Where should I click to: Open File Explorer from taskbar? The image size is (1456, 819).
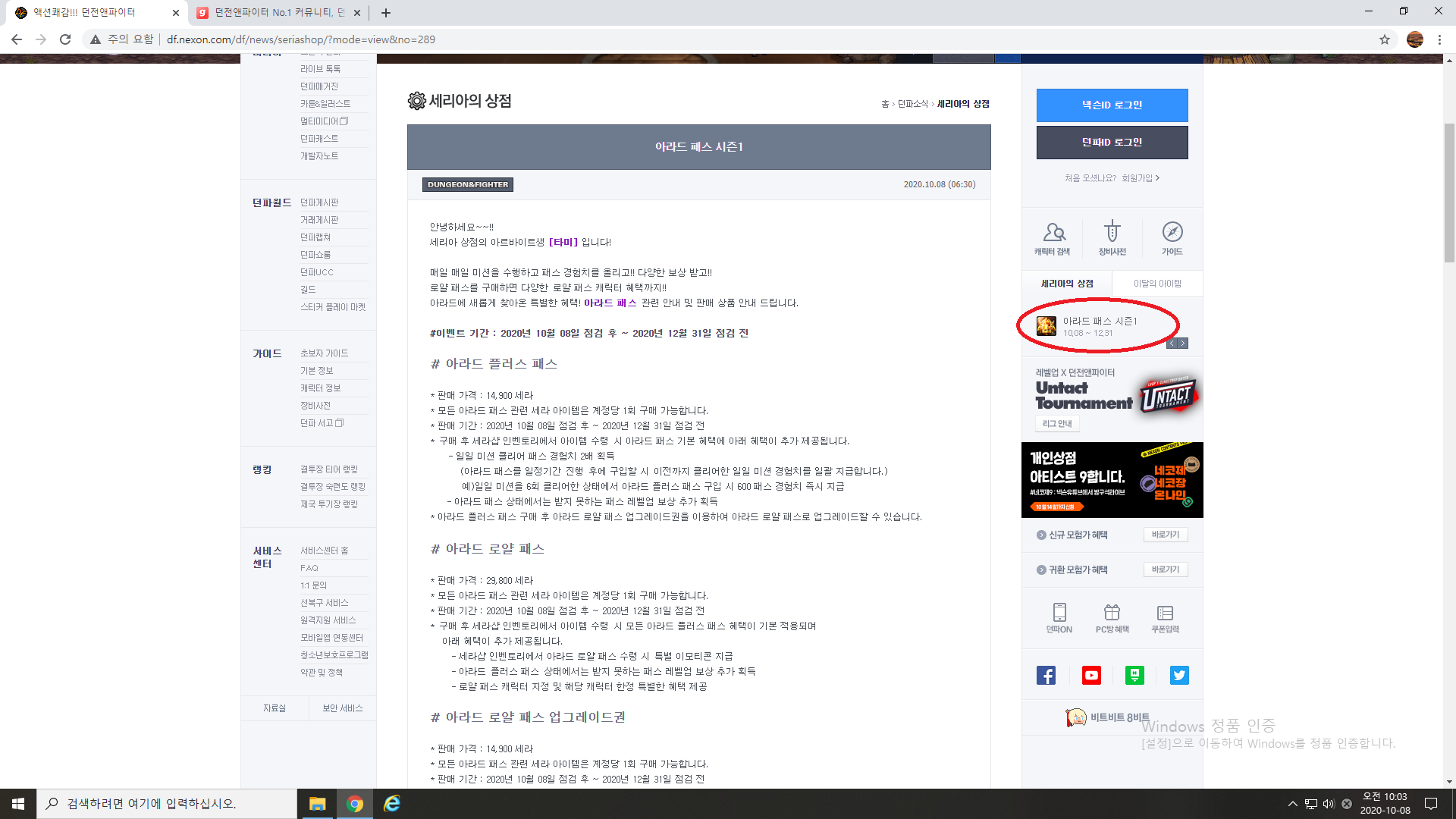click(317, 804)
